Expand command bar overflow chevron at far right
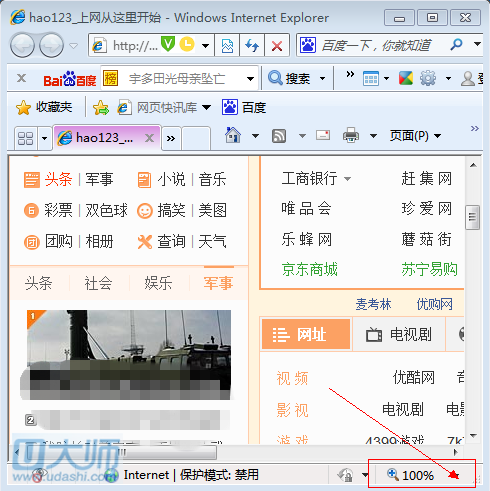 475,129
